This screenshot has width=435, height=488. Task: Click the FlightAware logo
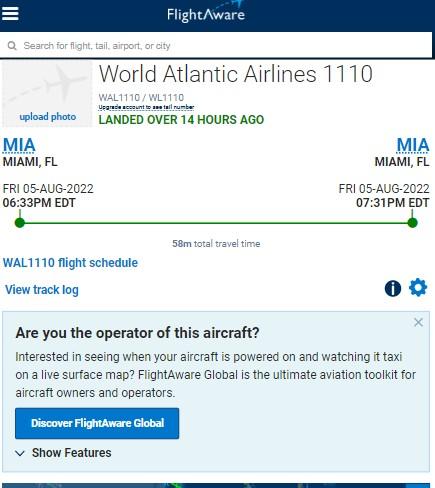[206, 13]
